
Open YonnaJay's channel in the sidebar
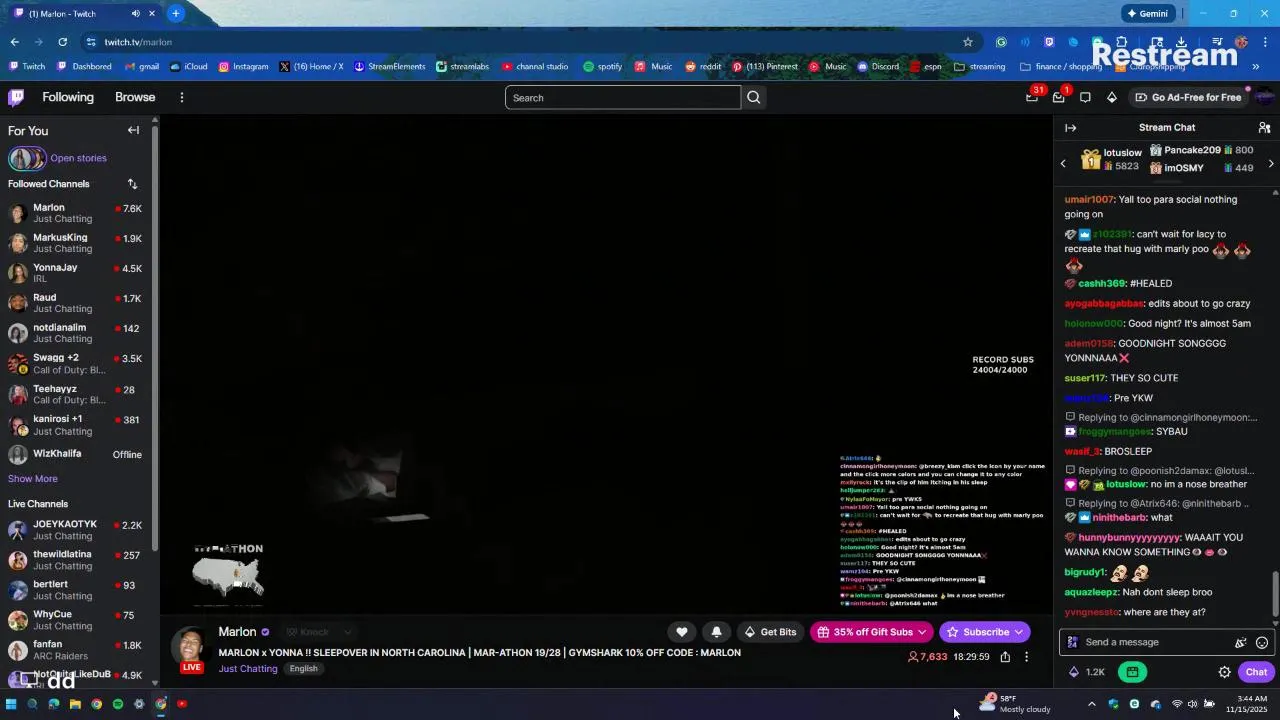click(75, 273)
